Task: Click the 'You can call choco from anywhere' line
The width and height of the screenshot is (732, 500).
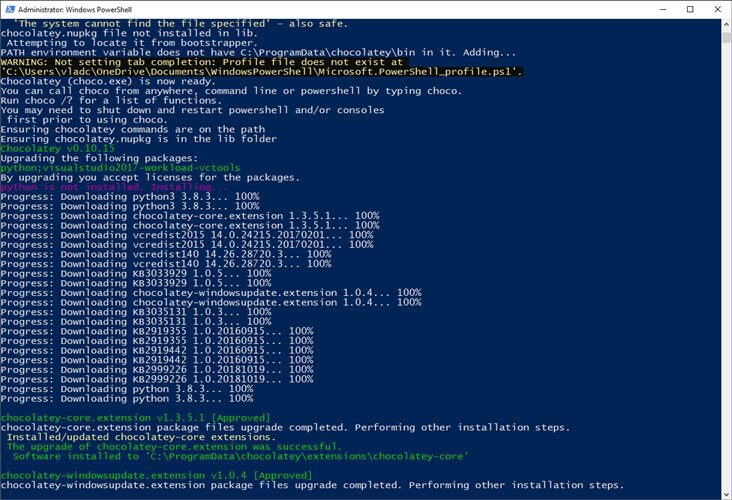Action: [231, 91]
